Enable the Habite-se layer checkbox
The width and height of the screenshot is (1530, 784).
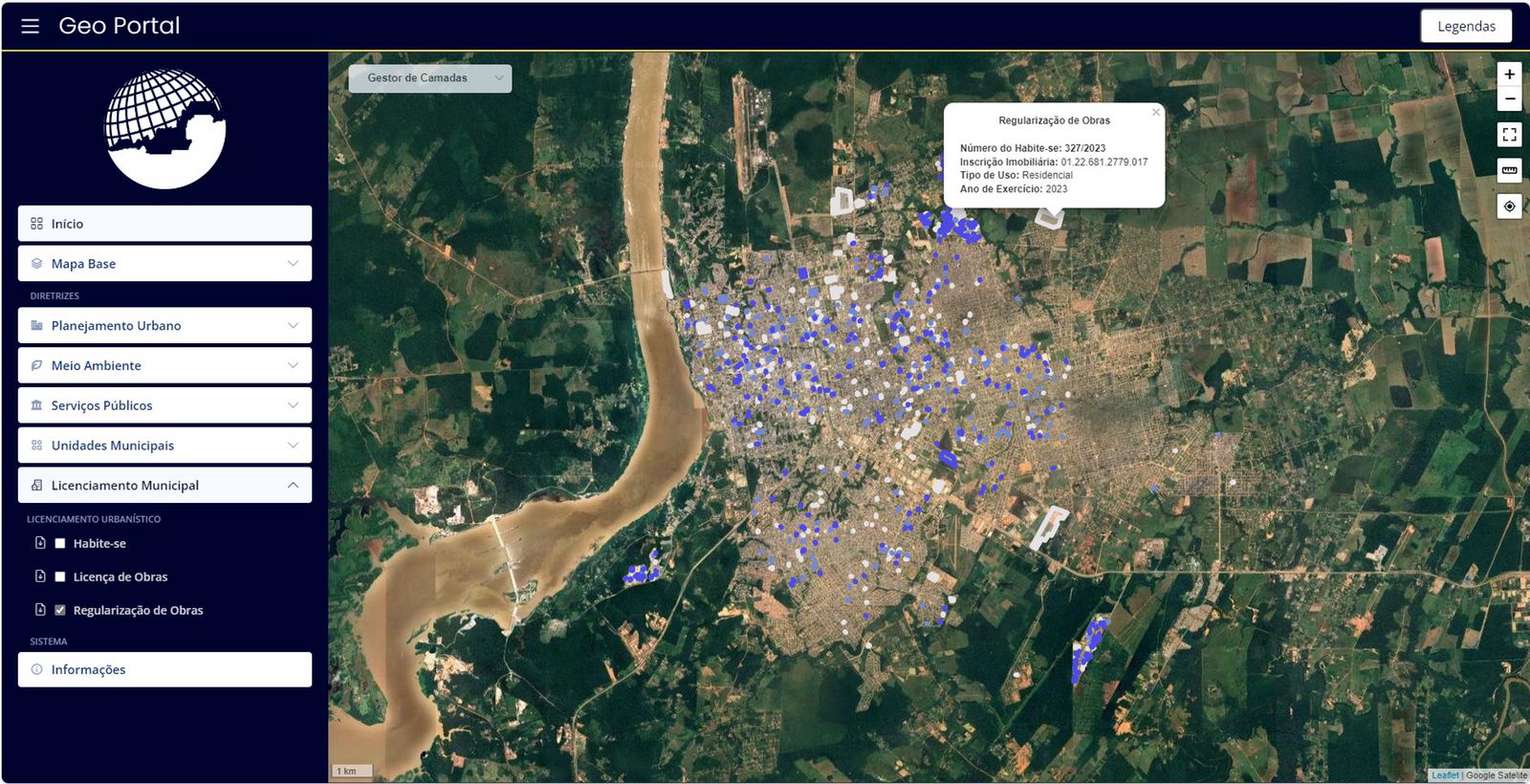60,543
